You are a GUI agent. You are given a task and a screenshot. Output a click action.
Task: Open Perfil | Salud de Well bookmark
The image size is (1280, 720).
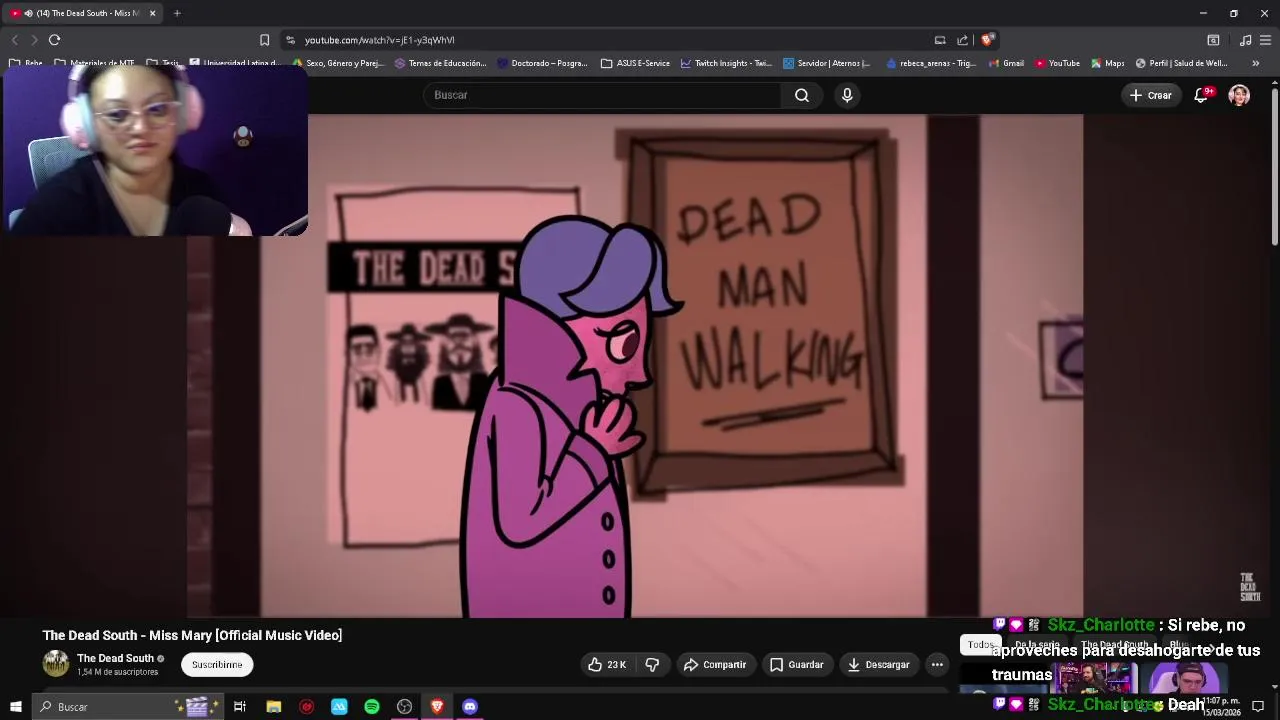[1181, 63]
